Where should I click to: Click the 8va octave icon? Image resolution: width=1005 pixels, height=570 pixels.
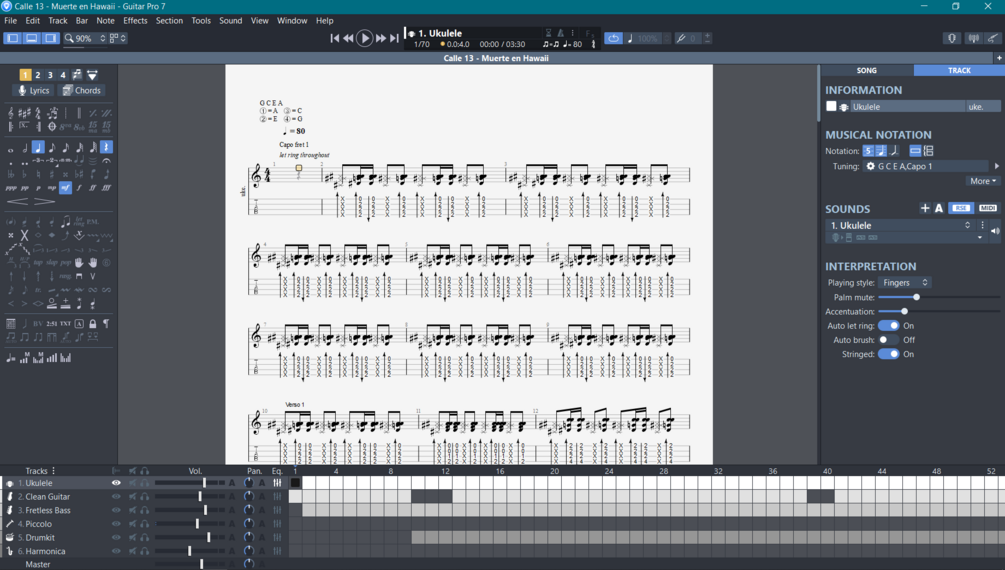(x=65, y=127)
